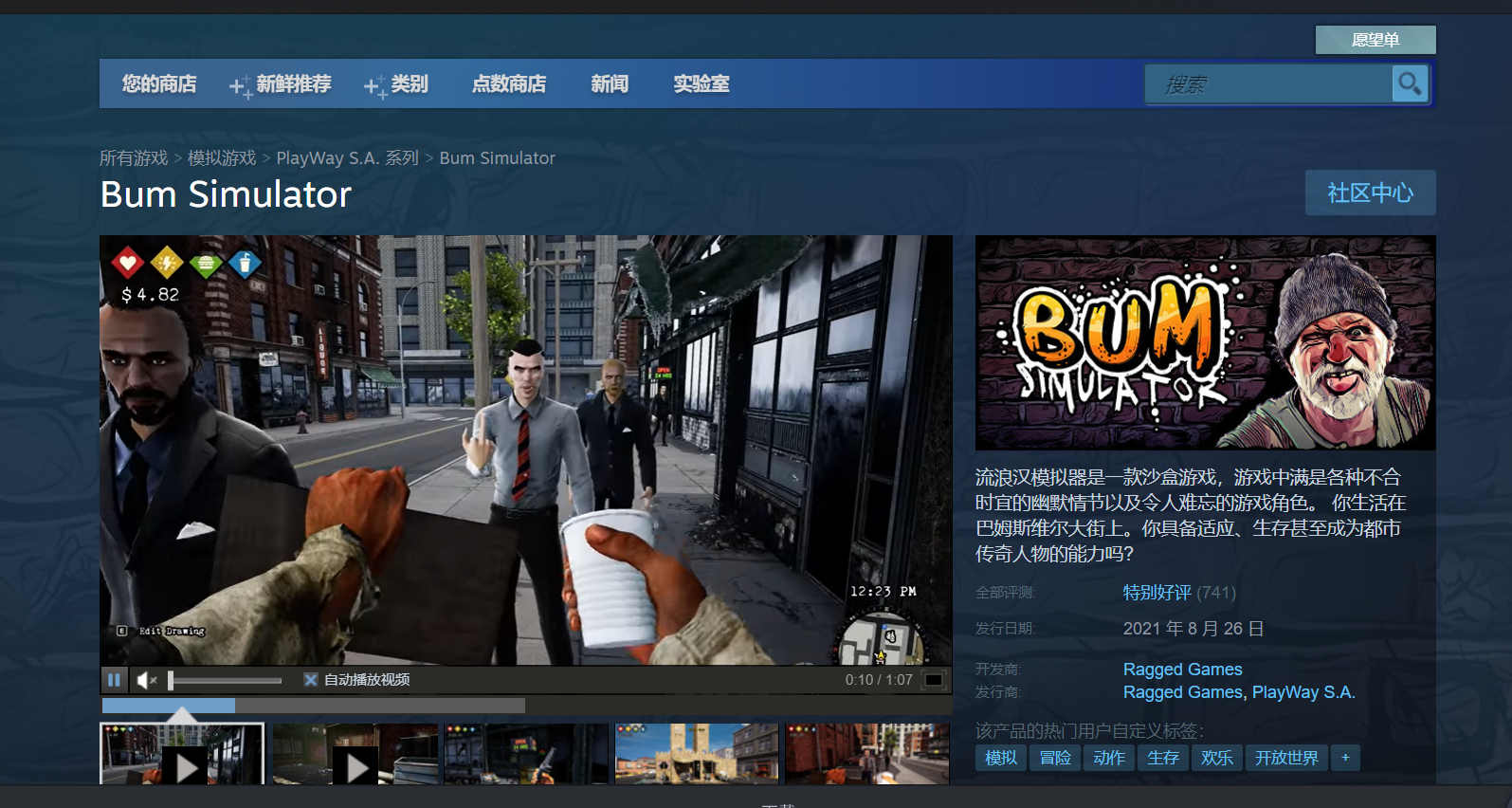Viewport: 1512px width, 808px height.
Task: Focus the 搜索 search field
Action: pos(1268,84)
